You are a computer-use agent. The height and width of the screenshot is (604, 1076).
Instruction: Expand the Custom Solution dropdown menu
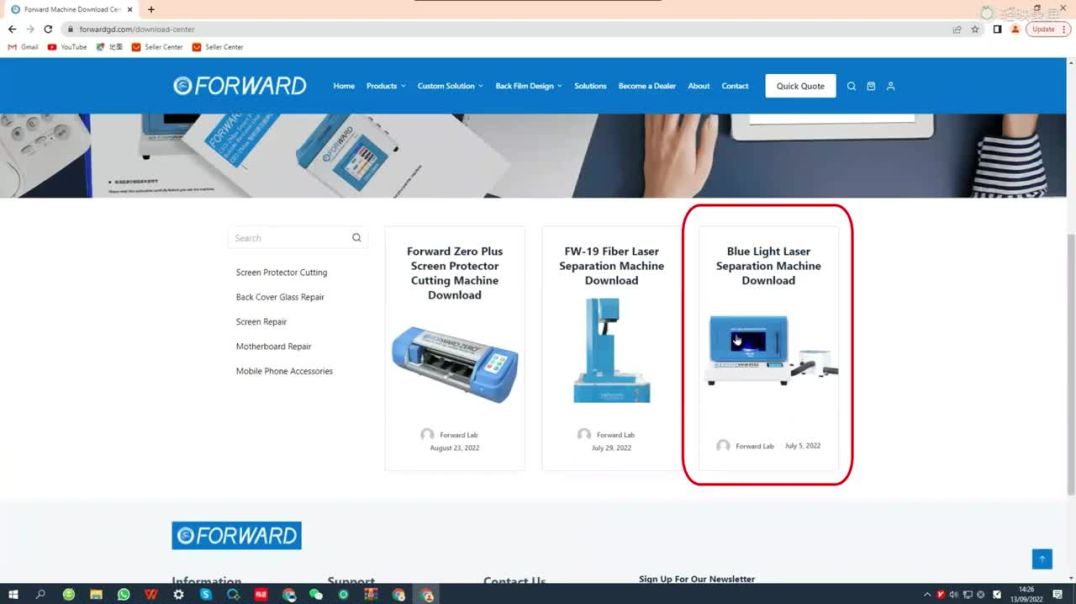tap(450, 86)
